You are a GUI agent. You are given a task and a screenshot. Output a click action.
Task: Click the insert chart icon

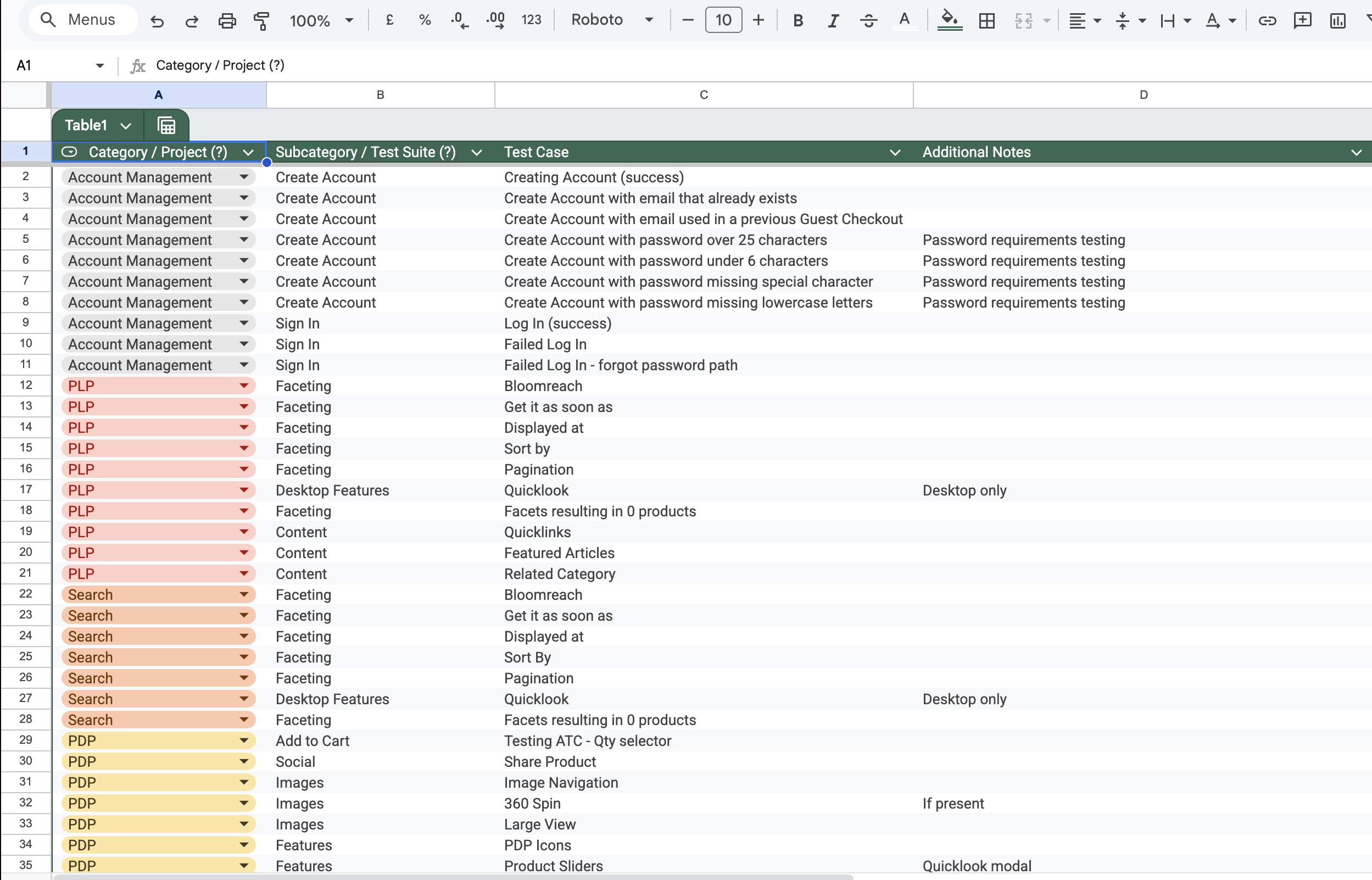coord(1337,21)
